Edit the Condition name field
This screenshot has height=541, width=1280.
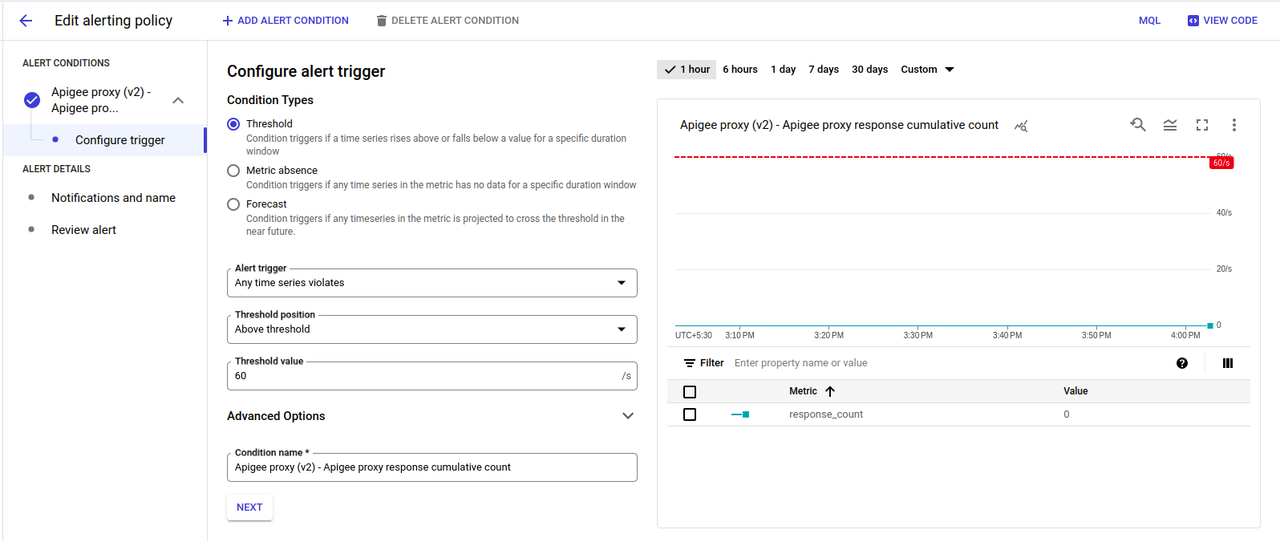432,467
